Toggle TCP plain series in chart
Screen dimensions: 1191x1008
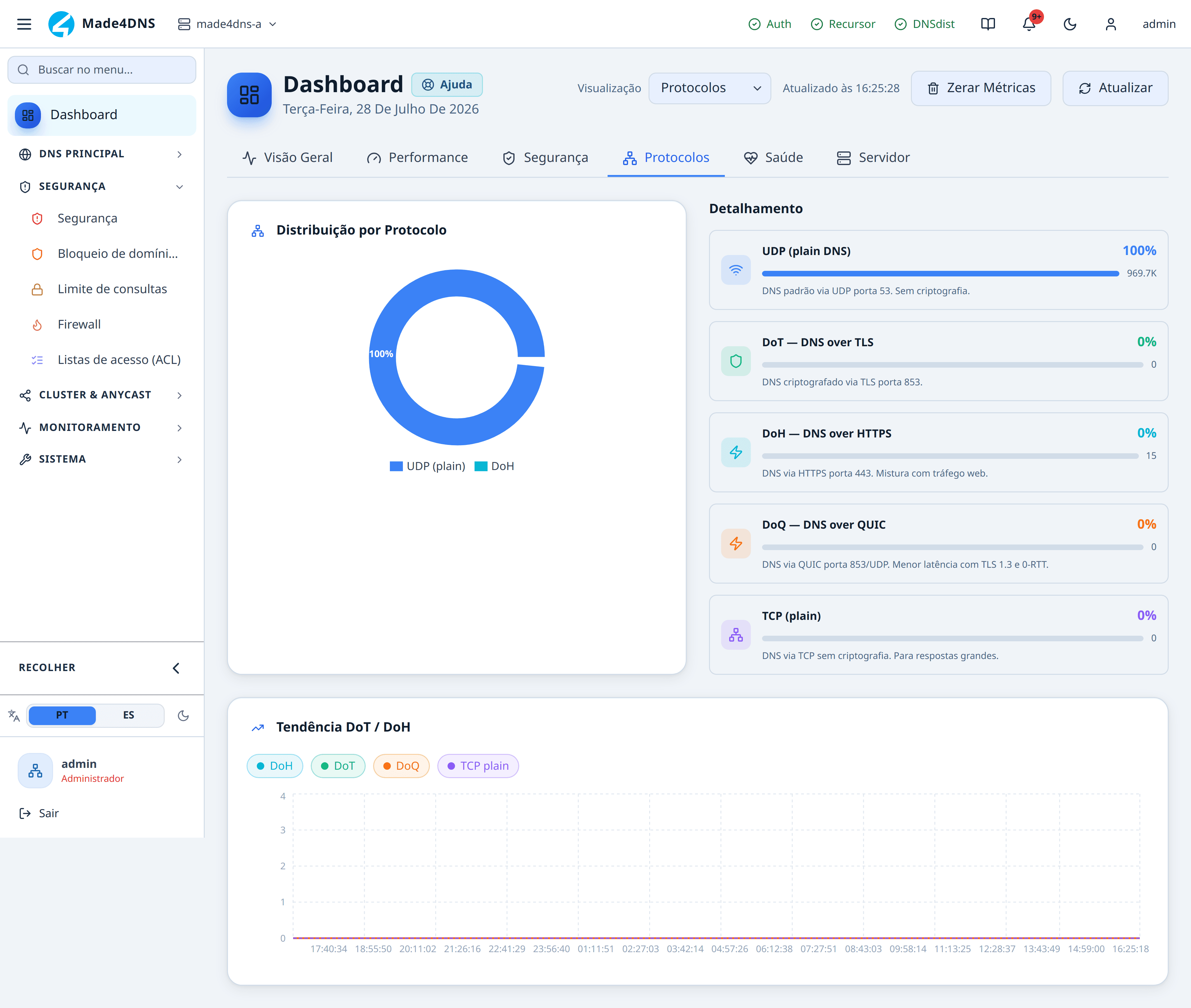[478, 766]
